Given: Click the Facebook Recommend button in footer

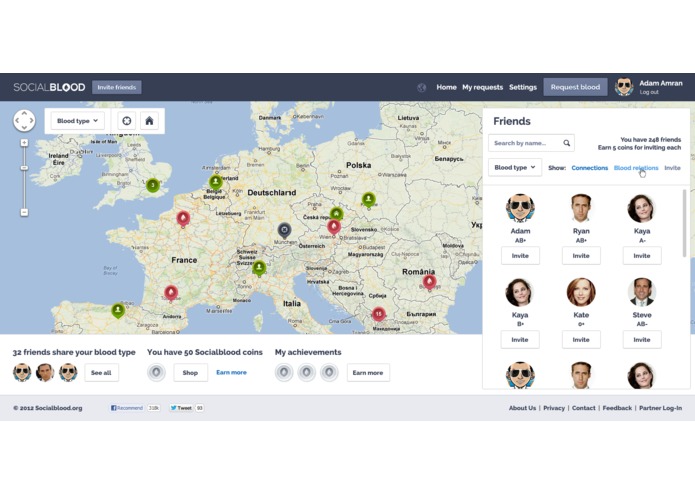Looking at the screenshot, I should (x=127, y=408).
